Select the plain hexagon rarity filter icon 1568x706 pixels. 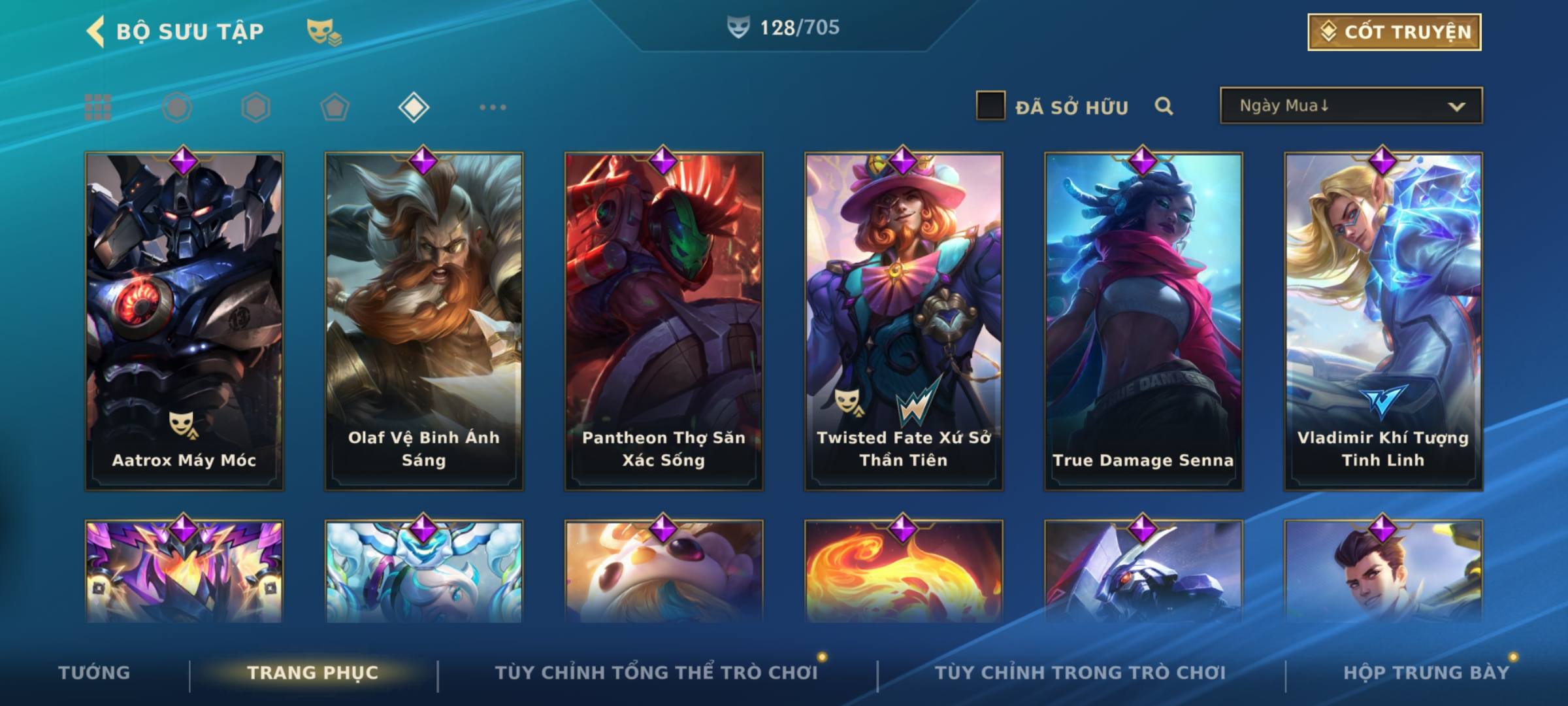click(x=255, y=107)
